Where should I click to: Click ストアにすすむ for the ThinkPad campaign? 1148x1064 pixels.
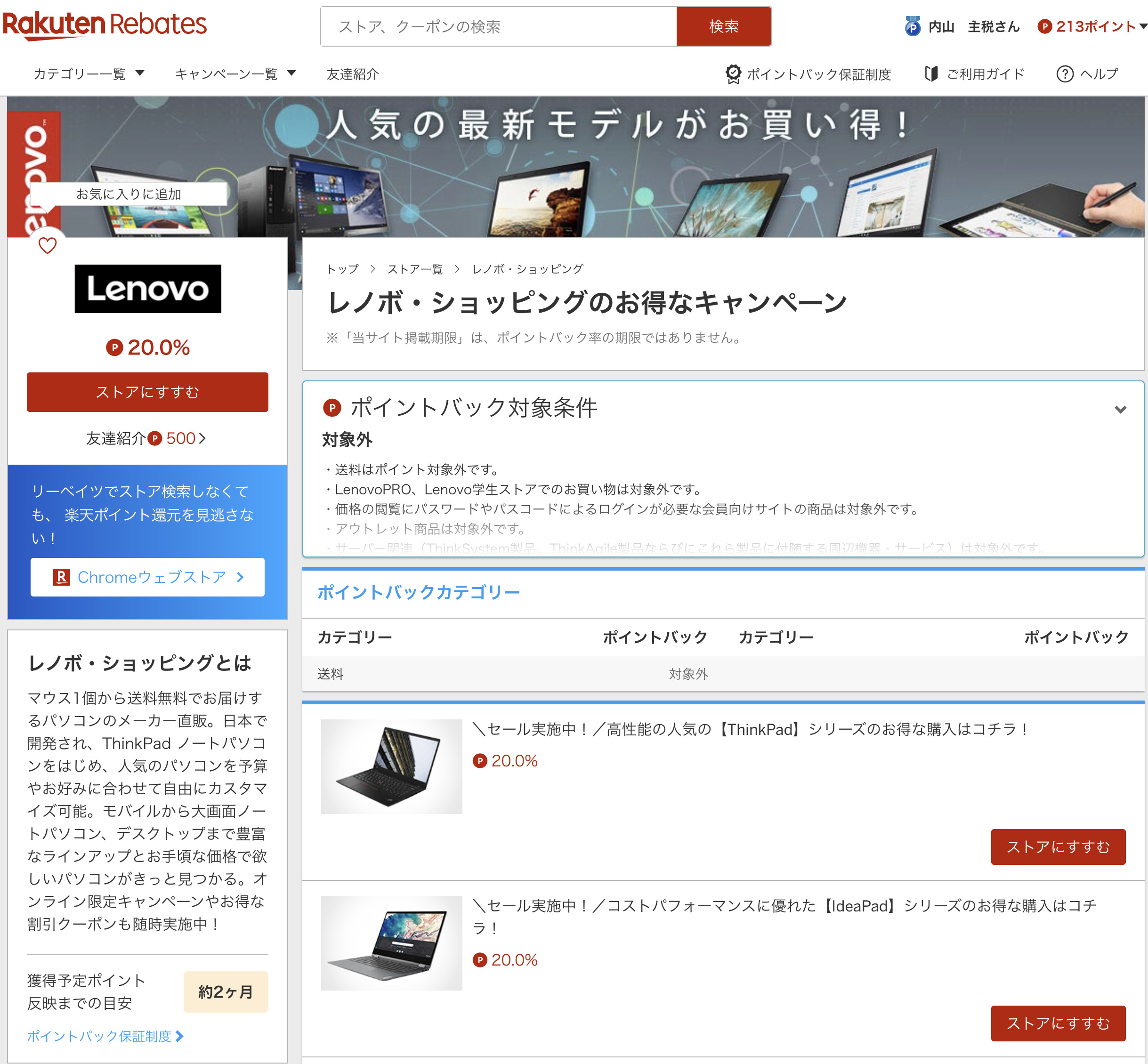click(1058, 847)
